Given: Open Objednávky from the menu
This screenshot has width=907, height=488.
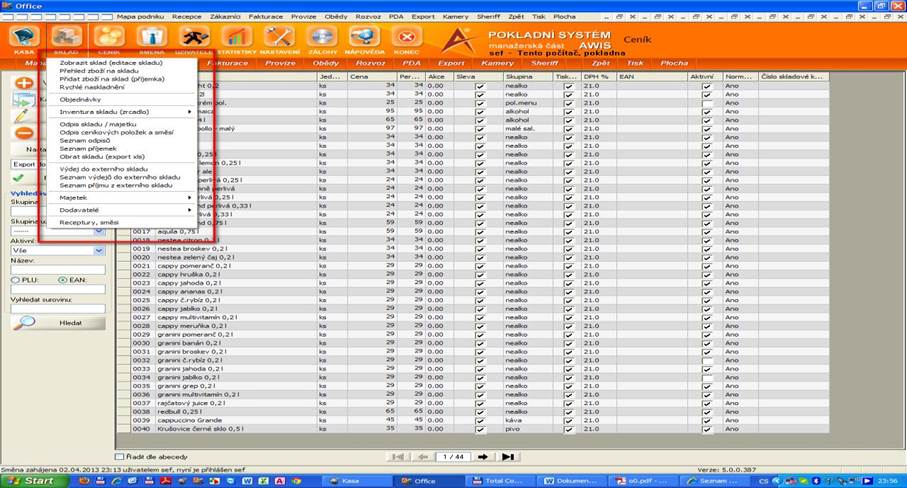Looking at the screenshot, I should click(80, 99).
